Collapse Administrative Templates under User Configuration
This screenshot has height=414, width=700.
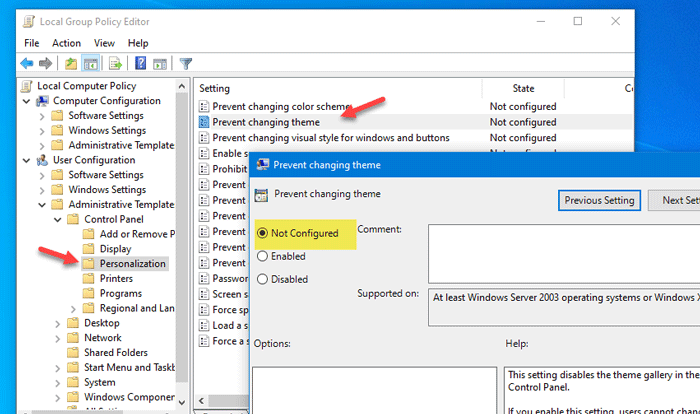tap(42, 205)
